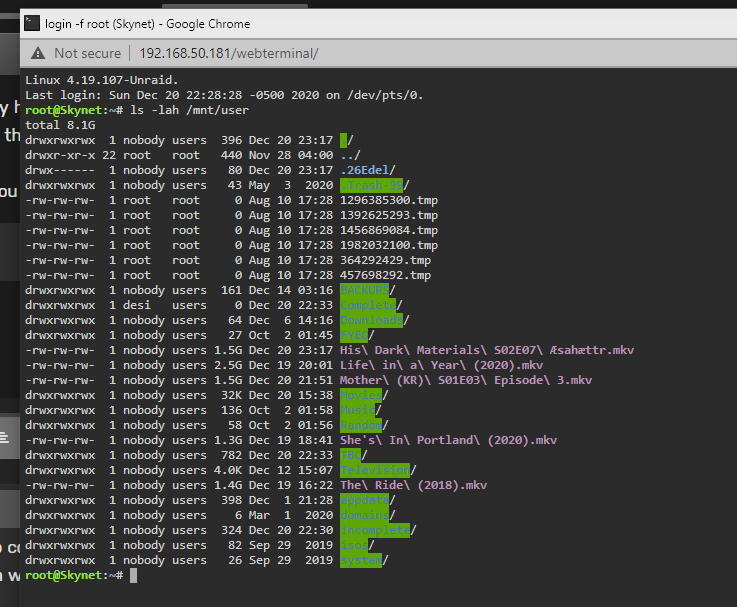This screenshot has width=737, height=607.
Task: Click the Last login line in terminal
Action: tap(224, 95)
